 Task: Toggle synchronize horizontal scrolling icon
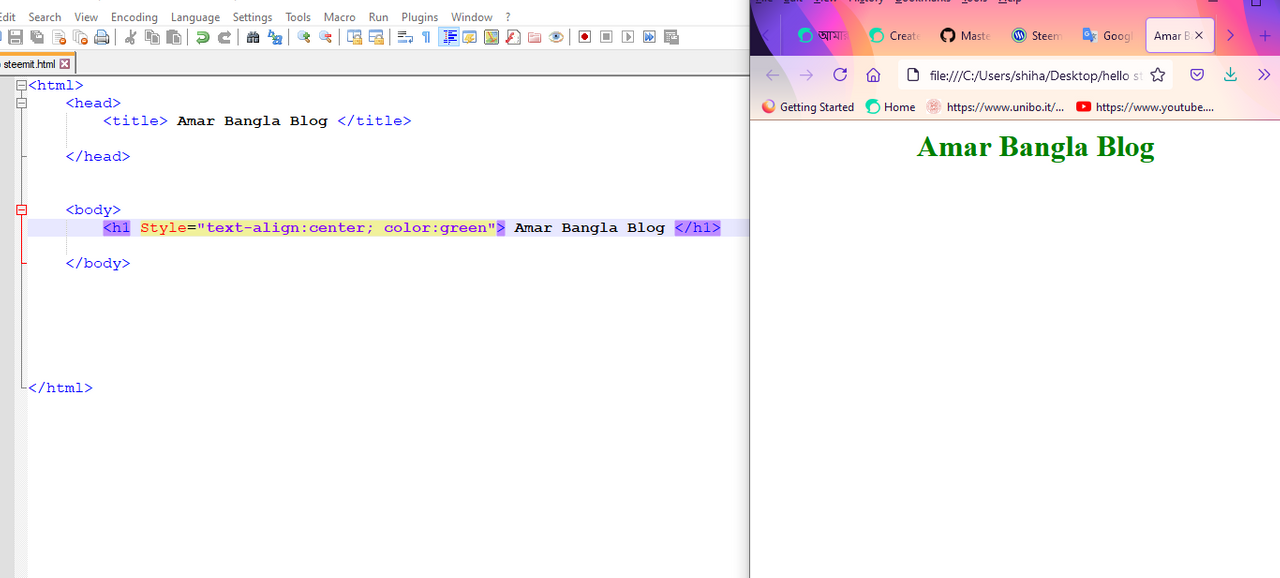coord(376,37)
